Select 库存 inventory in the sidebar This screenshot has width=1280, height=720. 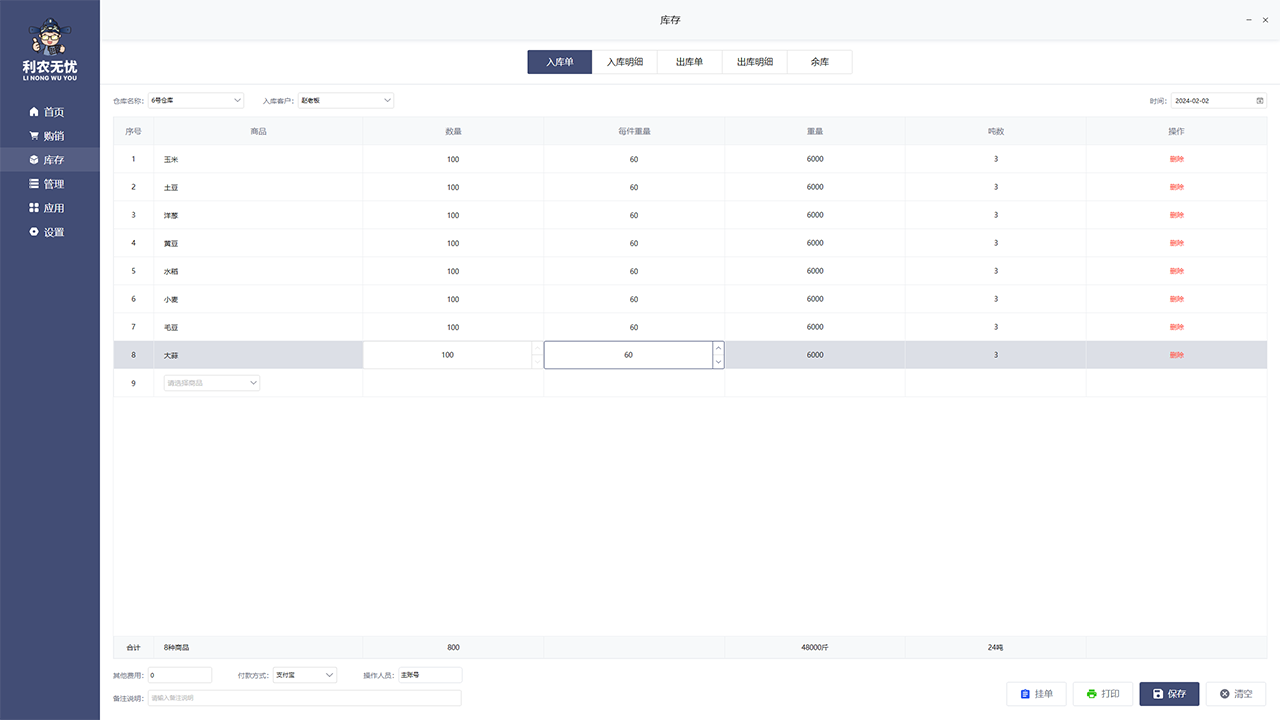[x=47, y=160]
